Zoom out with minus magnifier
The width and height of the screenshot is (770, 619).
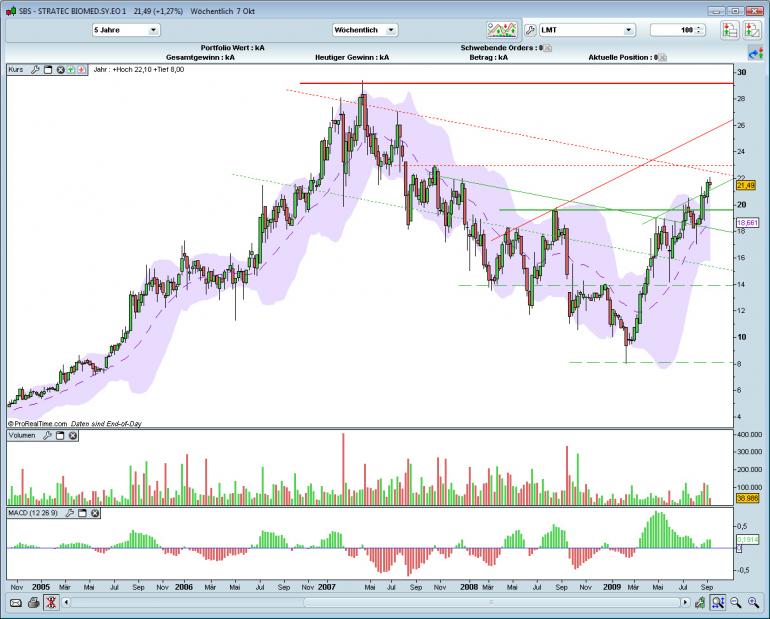735,602
